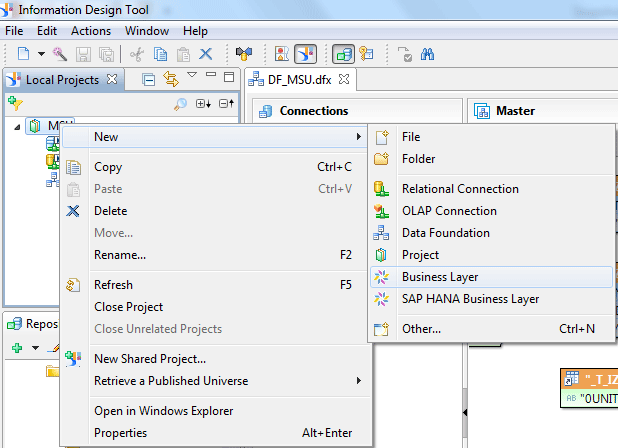Open the Actions menu
This screenshot has height=448, width=618.
[x=91, y=31]
